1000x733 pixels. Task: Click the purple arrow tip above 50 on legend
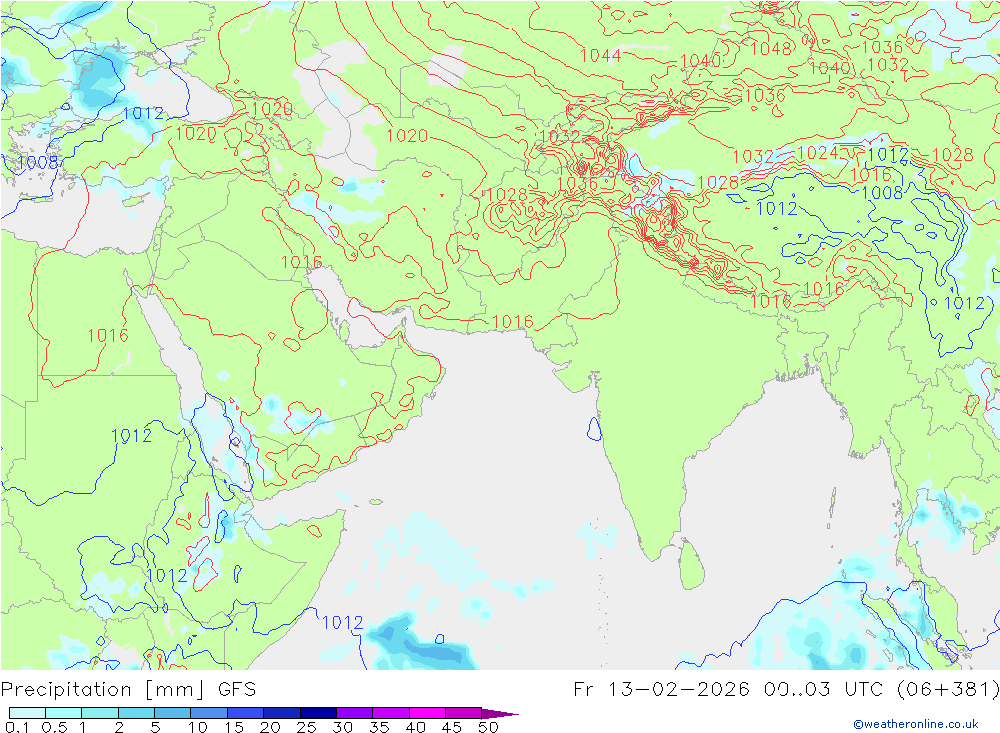[x=500, y=713]
